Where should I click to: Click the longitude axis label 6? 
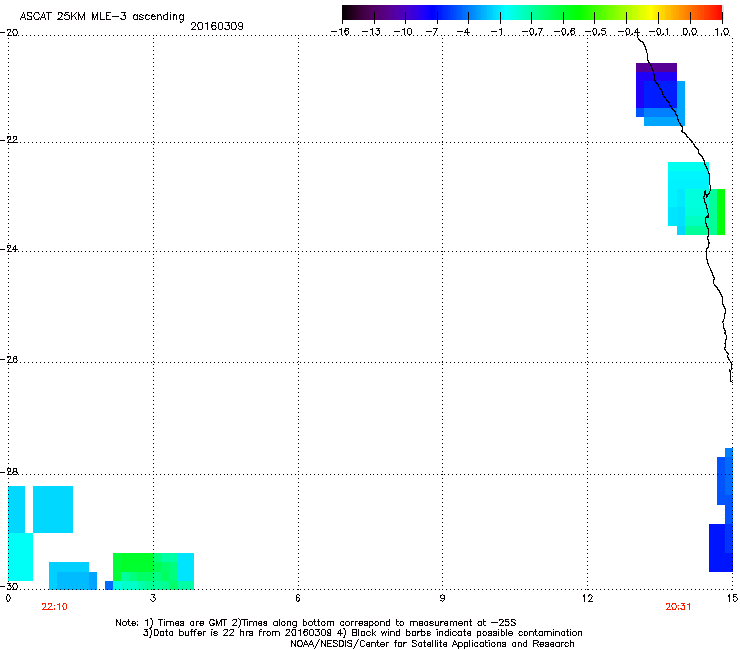[x=298, y=598]
